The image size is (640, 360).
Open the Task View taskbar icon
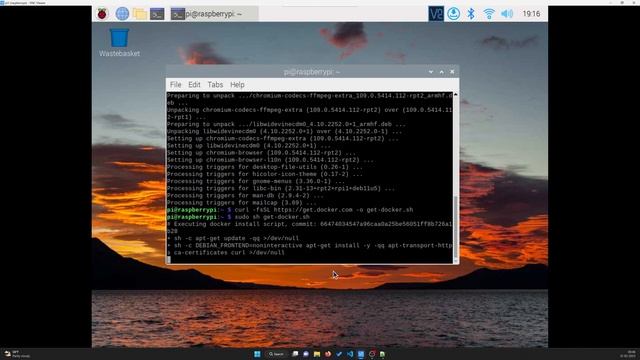(295, 354)
